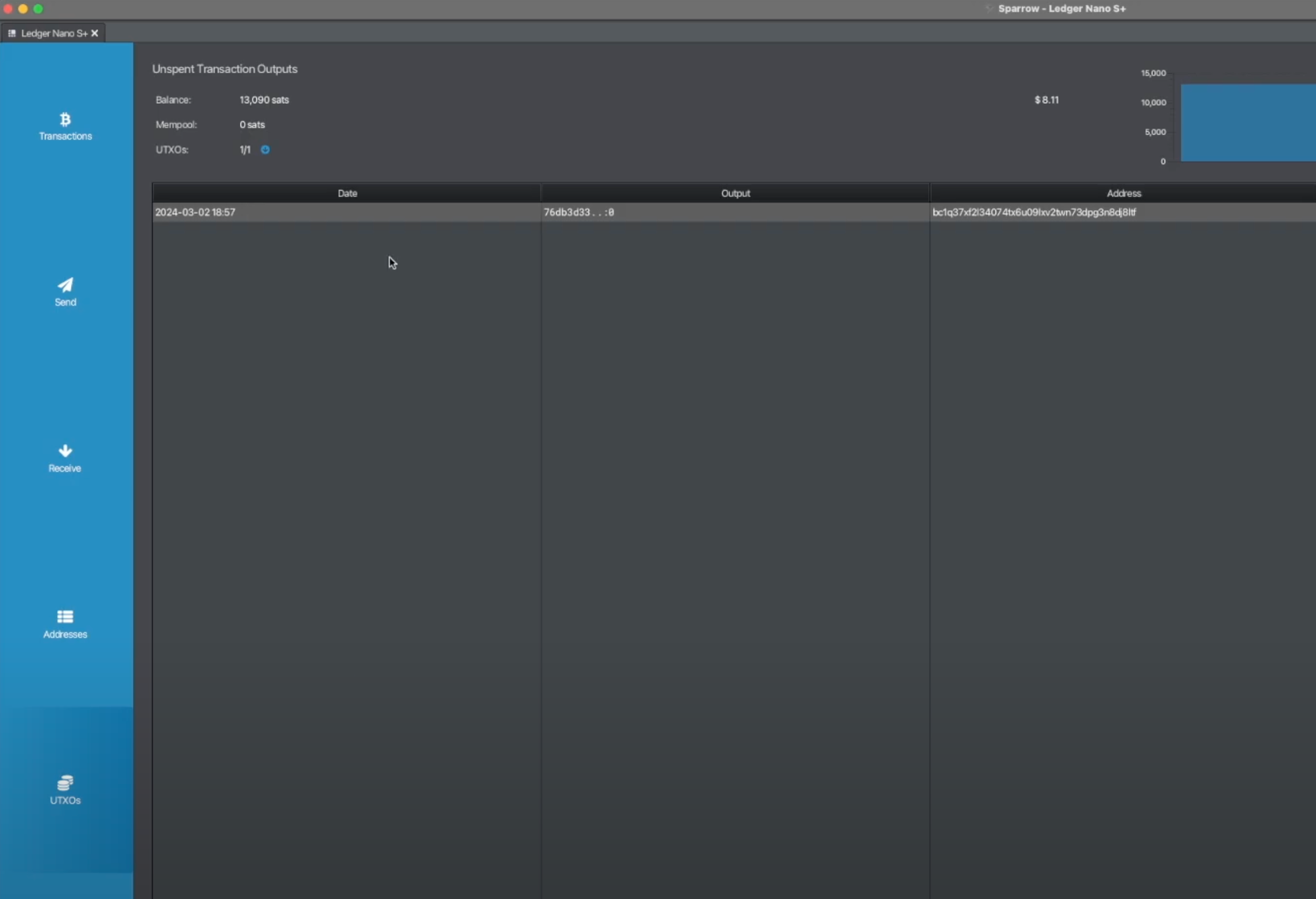This screenshot has width=1316, height=899.
Task: Open Receive with the down-arrow icon
Action: point(65,450)
